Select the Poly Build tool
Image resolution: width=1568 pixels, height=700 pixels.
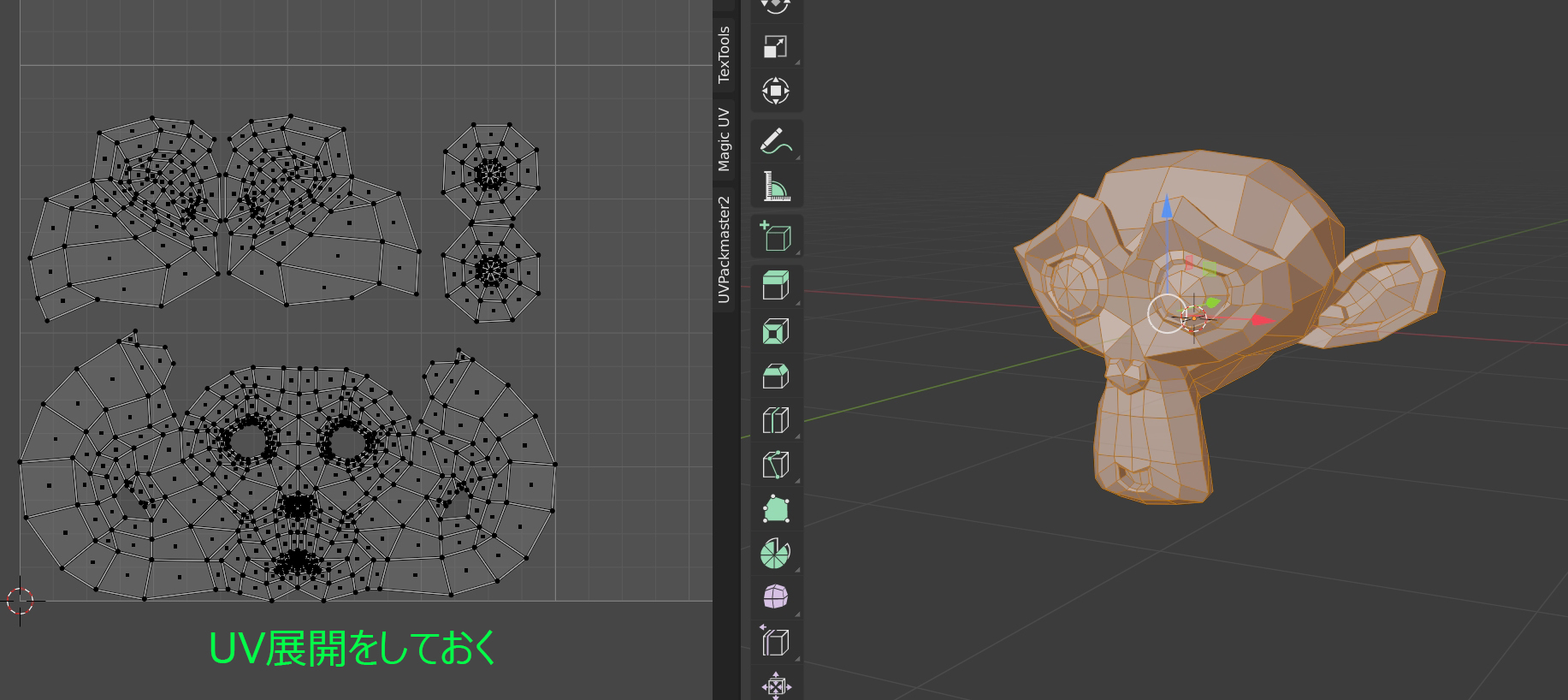(x=776, y=509)
